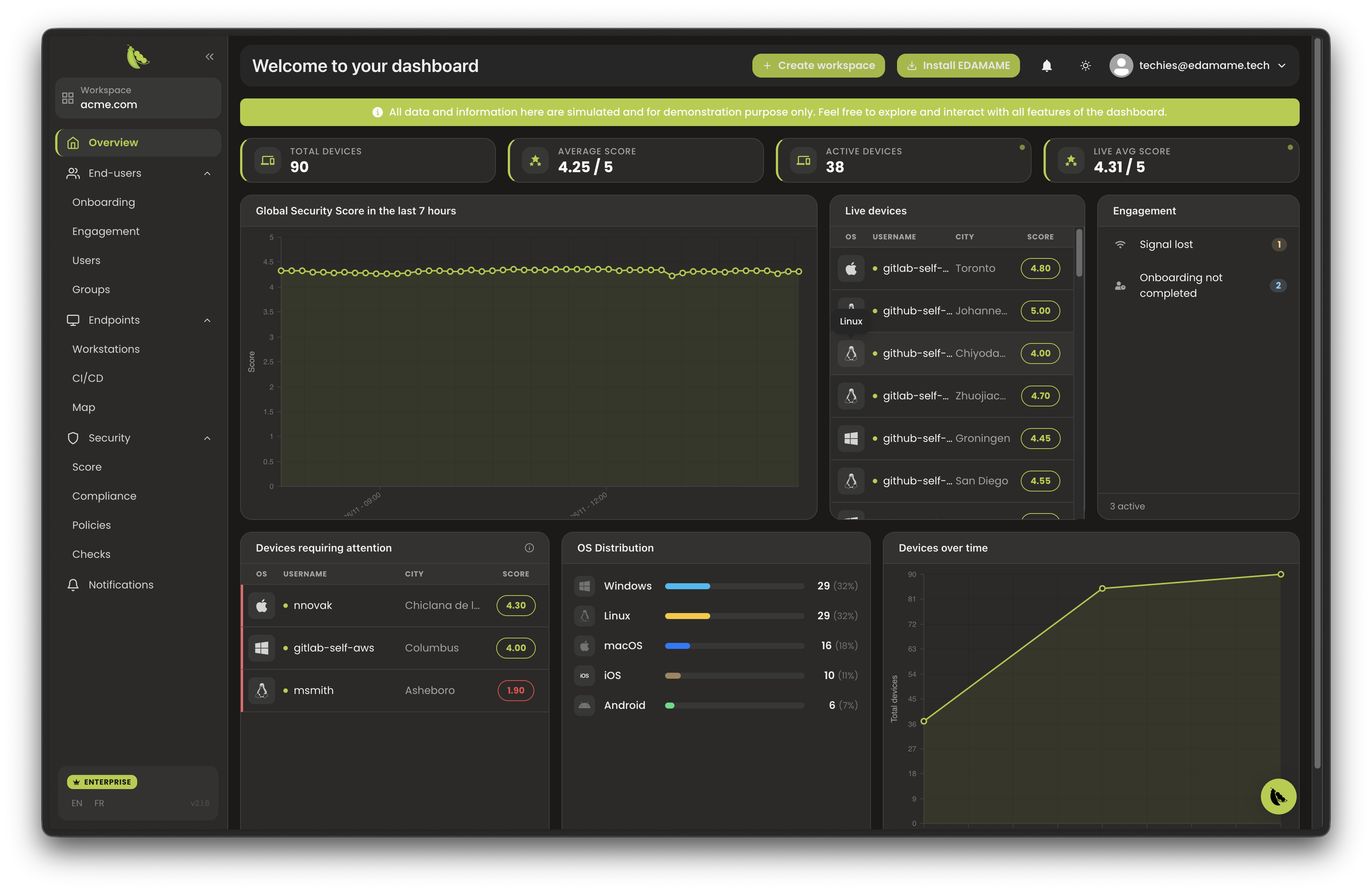The height and width of the screenshot is (892, 1372).
Task: Click Onboarding not completed user icon
Action: 1120,286
